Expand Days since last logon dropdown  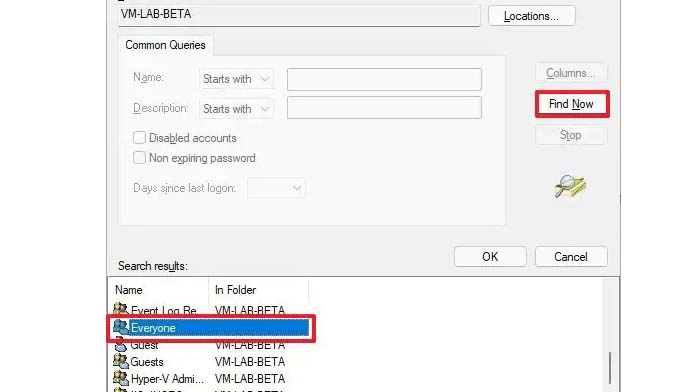(276, 188)
